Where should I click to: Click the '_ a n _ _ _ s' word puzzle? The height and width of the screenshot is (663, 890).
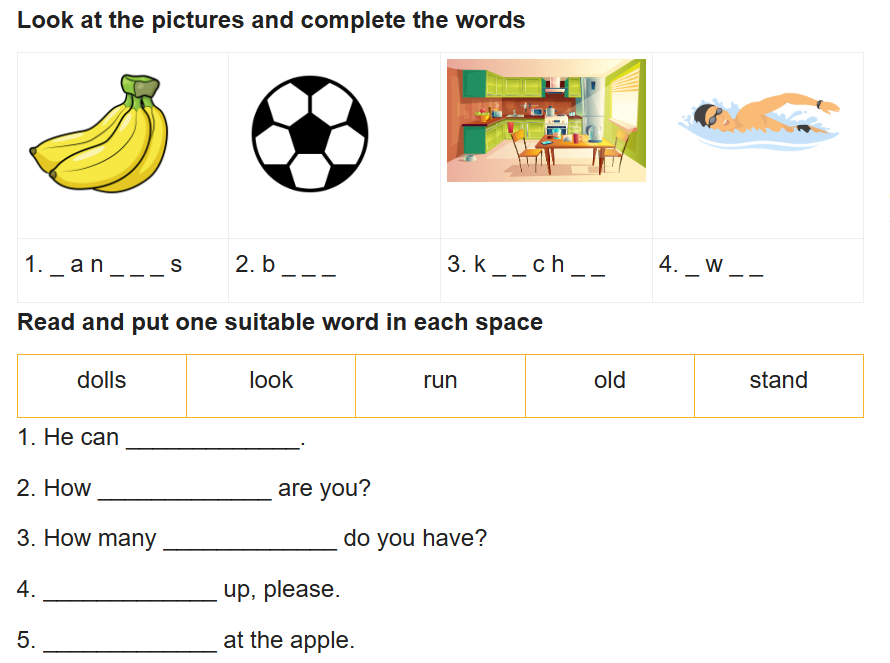pyautogui.click(x=116, y=265)
